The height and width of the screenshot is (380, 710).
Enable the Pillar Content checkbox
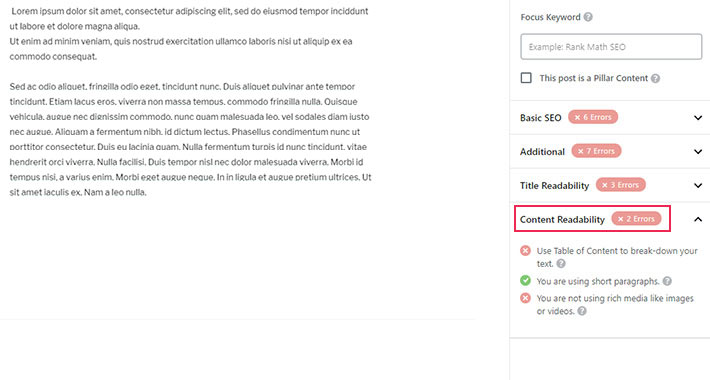pos(526,78)
